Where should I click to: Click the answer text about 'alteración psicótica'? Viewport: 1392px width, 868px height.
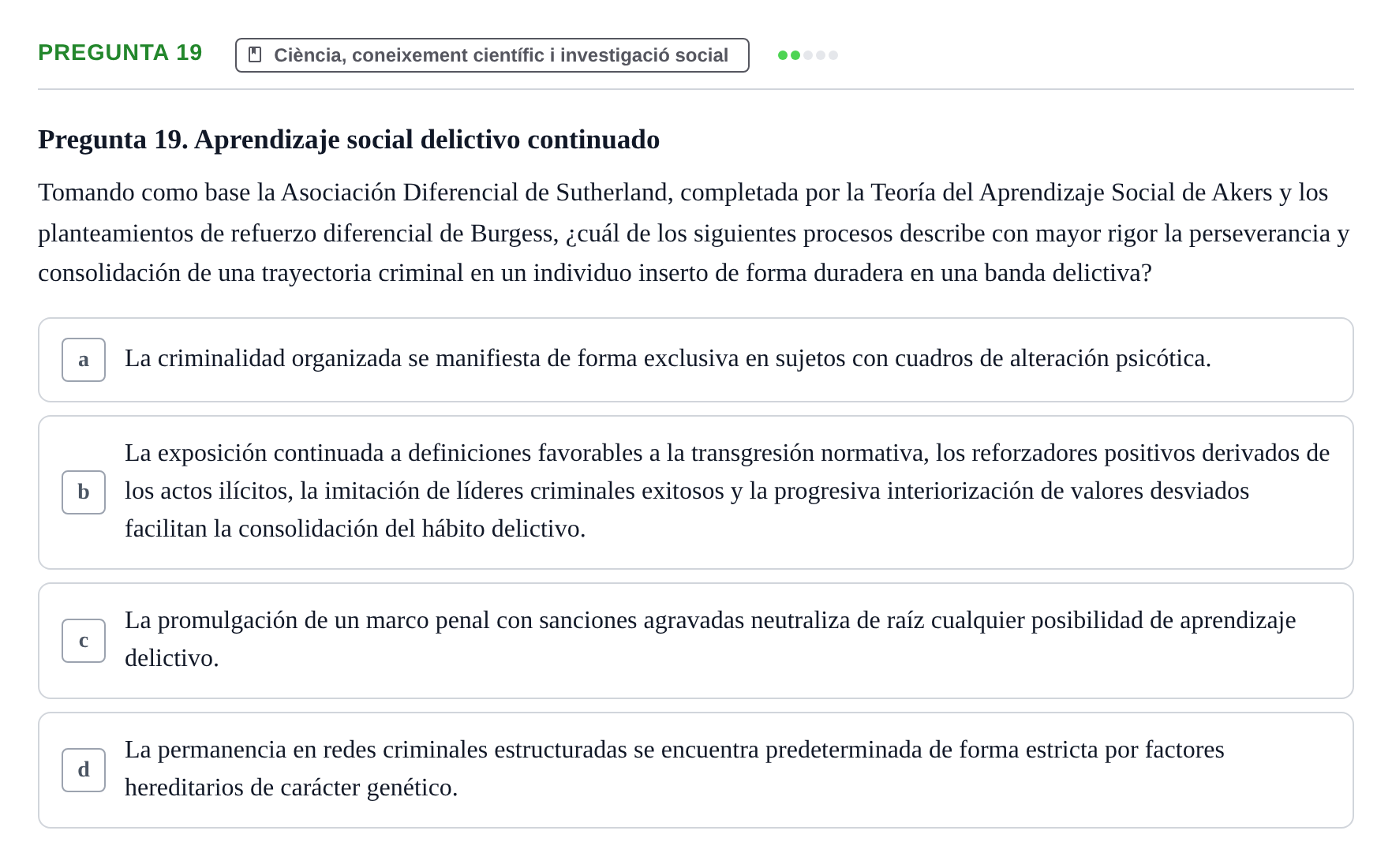point(668,359)
